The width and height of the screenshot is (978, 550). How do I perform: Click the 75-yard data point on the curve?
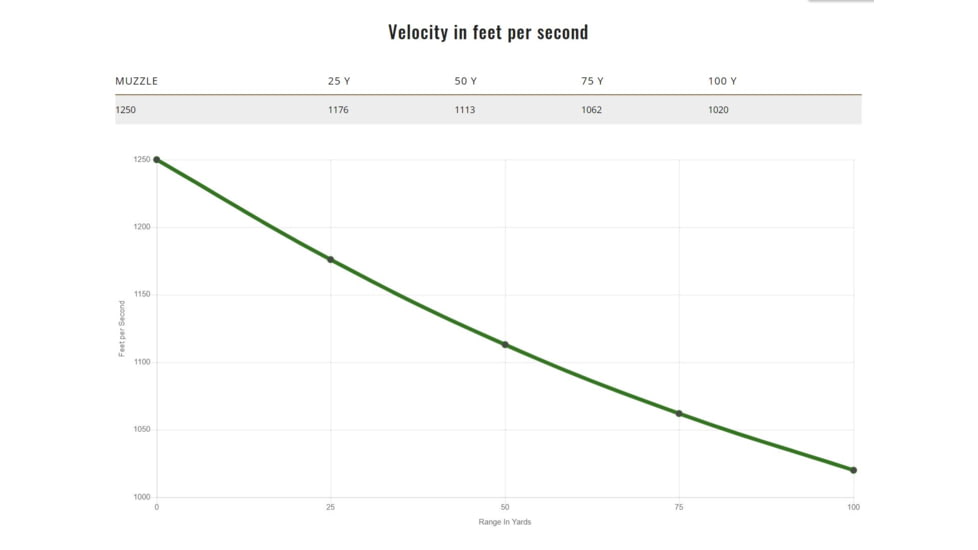(679, 414)
